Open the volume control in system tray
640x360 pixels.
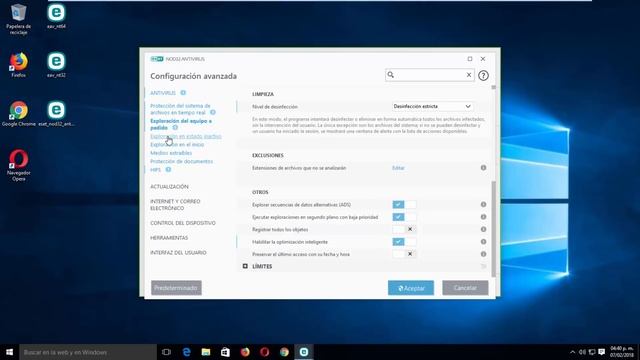pos(582,352)
